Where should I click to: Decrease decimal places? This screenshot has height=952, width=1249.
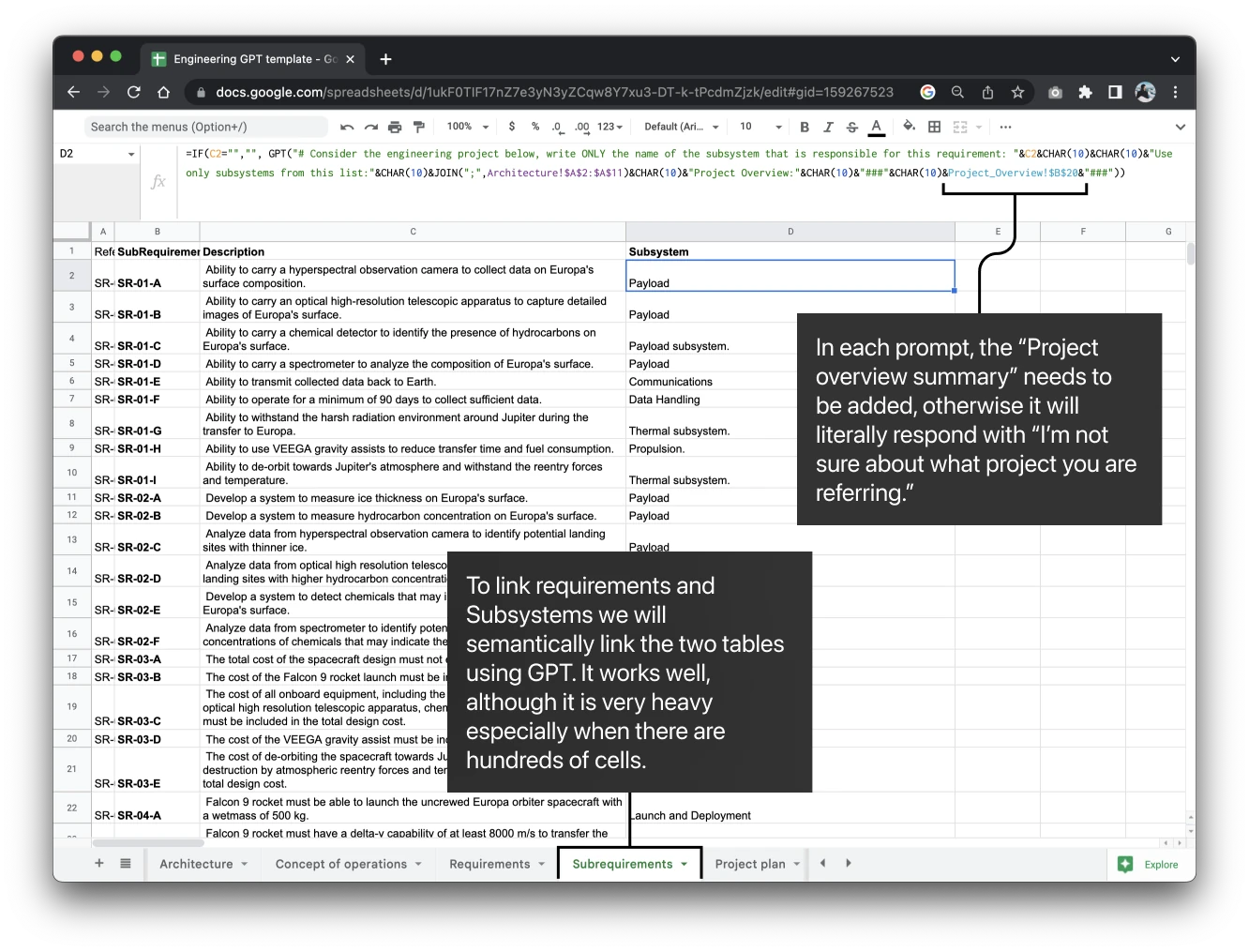[557, 127]
